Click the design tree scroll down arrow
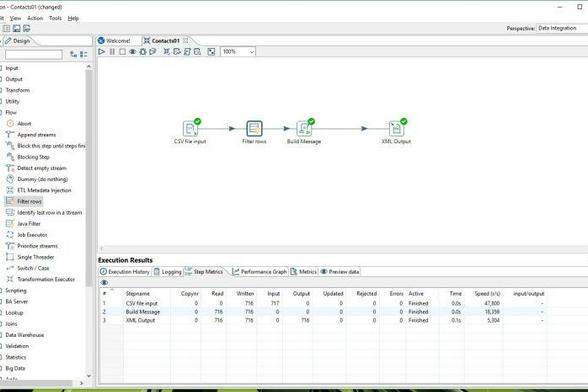This screenshot has width=588, height=392. point(89,375)
